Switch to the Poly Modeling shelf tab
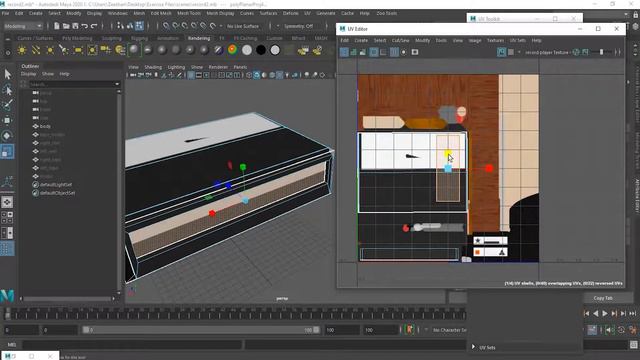 tap(77, 38)
